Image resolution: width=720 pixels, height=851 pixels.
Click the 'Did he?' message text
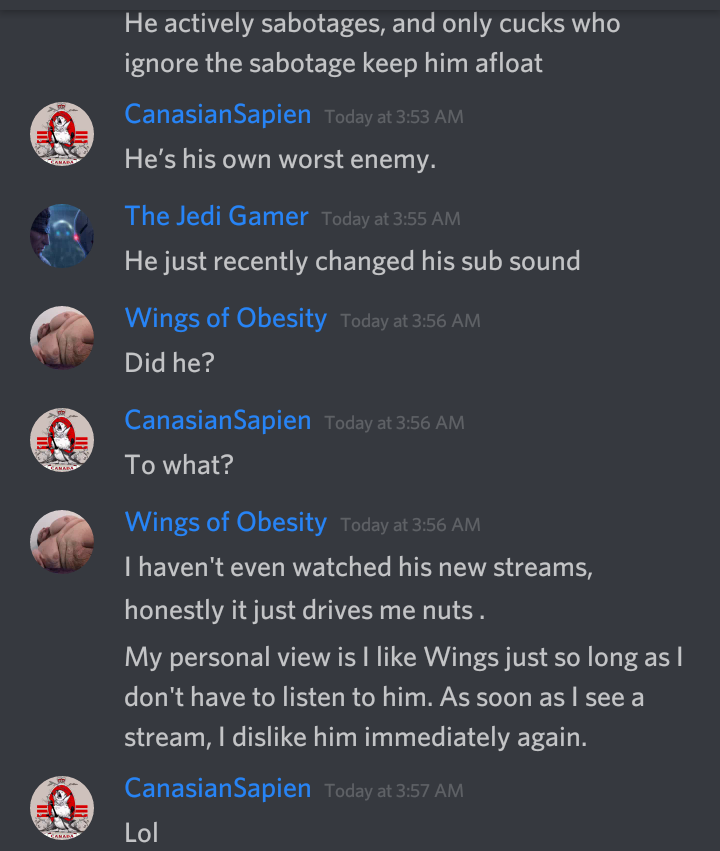(x=169, y=363)
